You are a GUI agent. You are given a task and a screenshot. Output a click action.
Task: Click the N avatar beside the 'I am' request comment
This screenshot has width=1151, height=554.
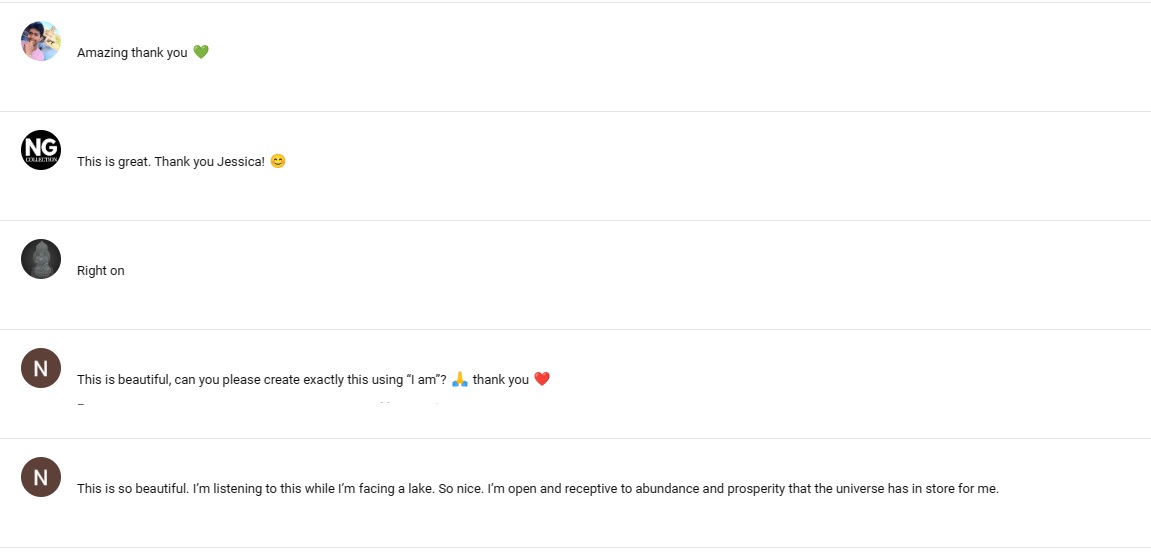pyautogui.click(x=40, y=368)
